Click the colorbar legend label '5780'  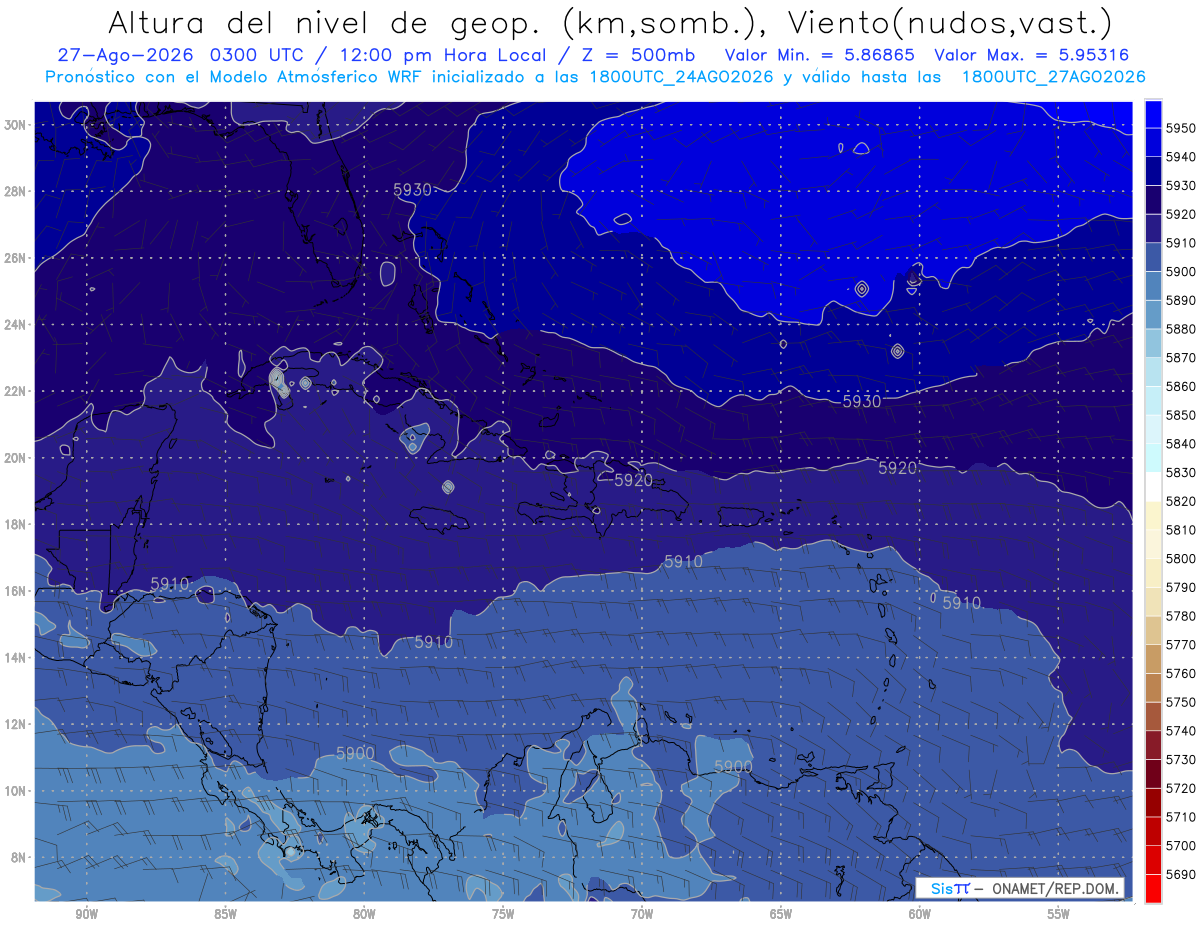[x=1180, y=616]
